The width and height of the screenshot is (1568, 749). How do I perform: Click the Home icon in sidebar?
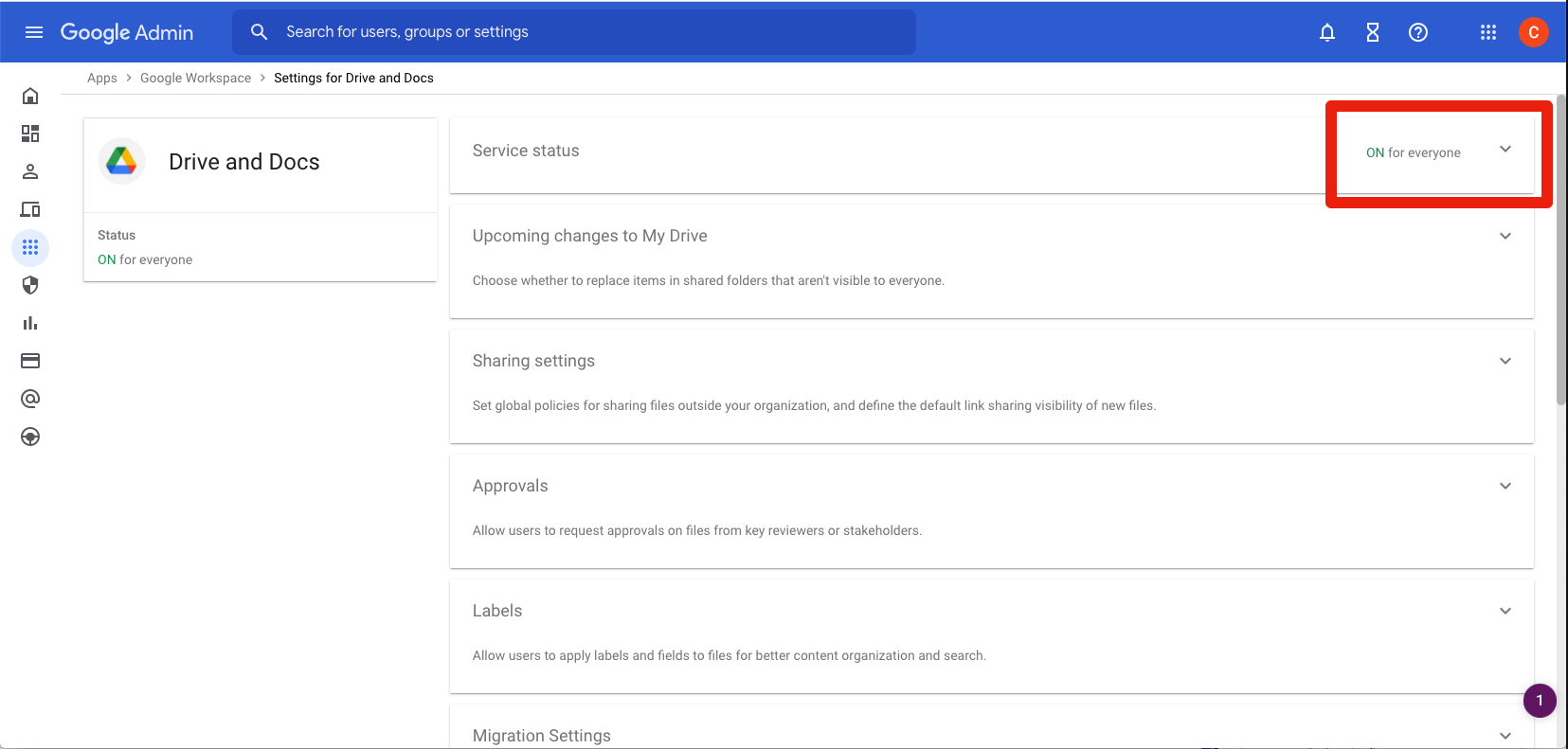tap(30, 96)
